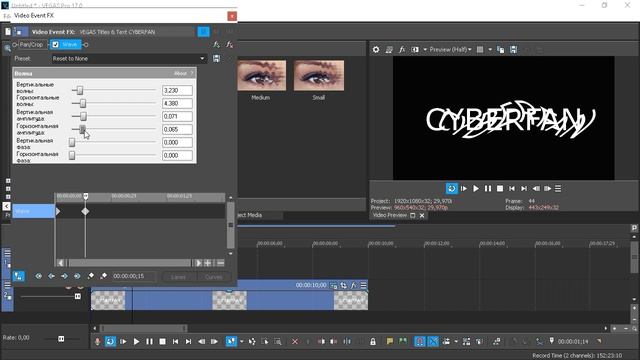Adjust the vertical waves slider handle

[80, 90]
